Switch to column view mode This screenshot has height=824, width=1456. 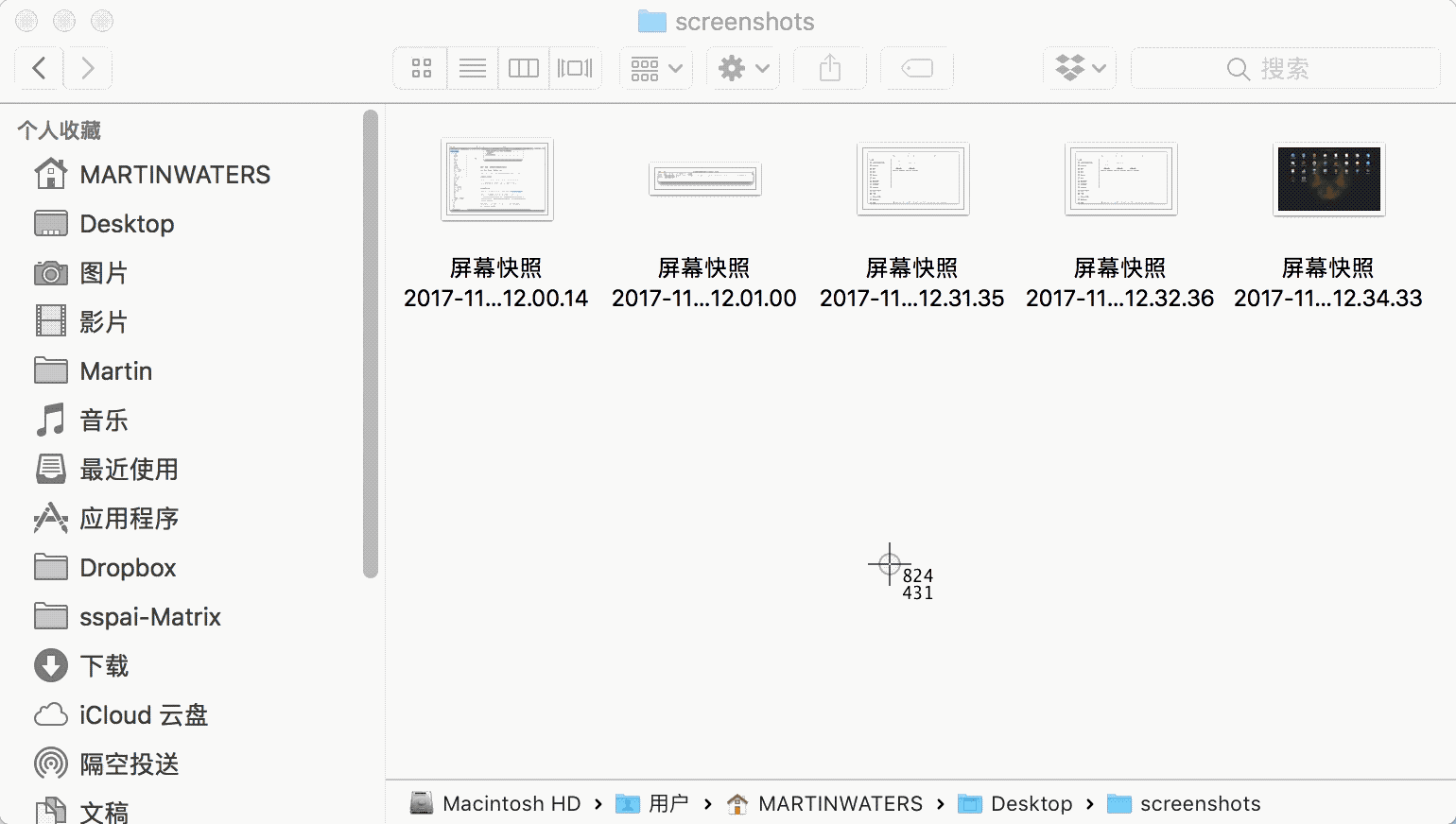[x=523, y=68]
